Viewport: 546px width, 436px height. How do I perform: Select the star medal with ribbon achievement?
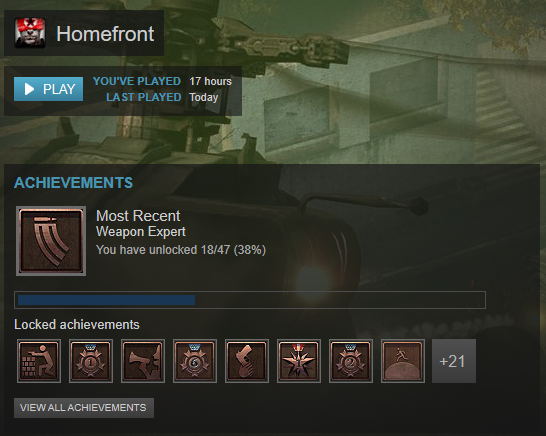(299, 361)
